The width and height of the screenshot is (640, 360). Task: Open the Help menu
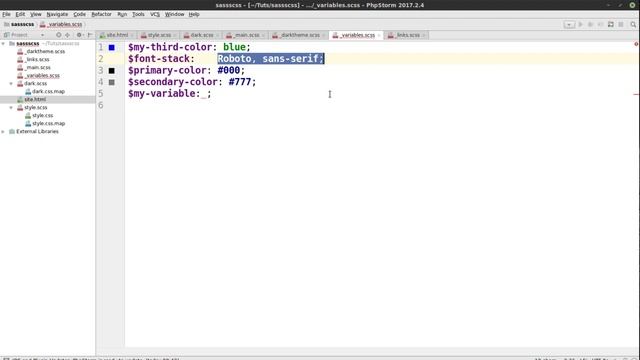click(x=194, y=14)
